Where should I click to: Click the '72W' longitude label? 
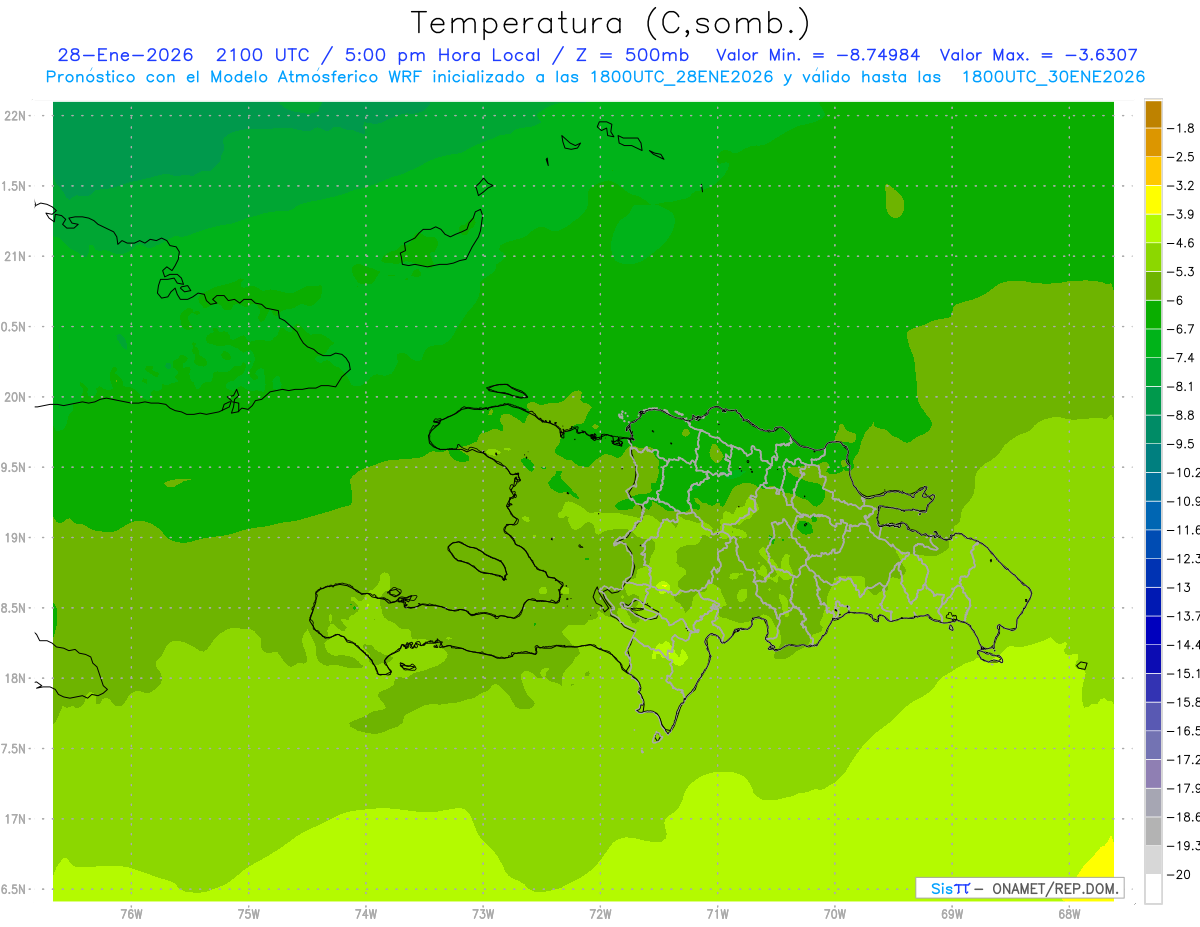pyautogui.click(x=600, y=913)
